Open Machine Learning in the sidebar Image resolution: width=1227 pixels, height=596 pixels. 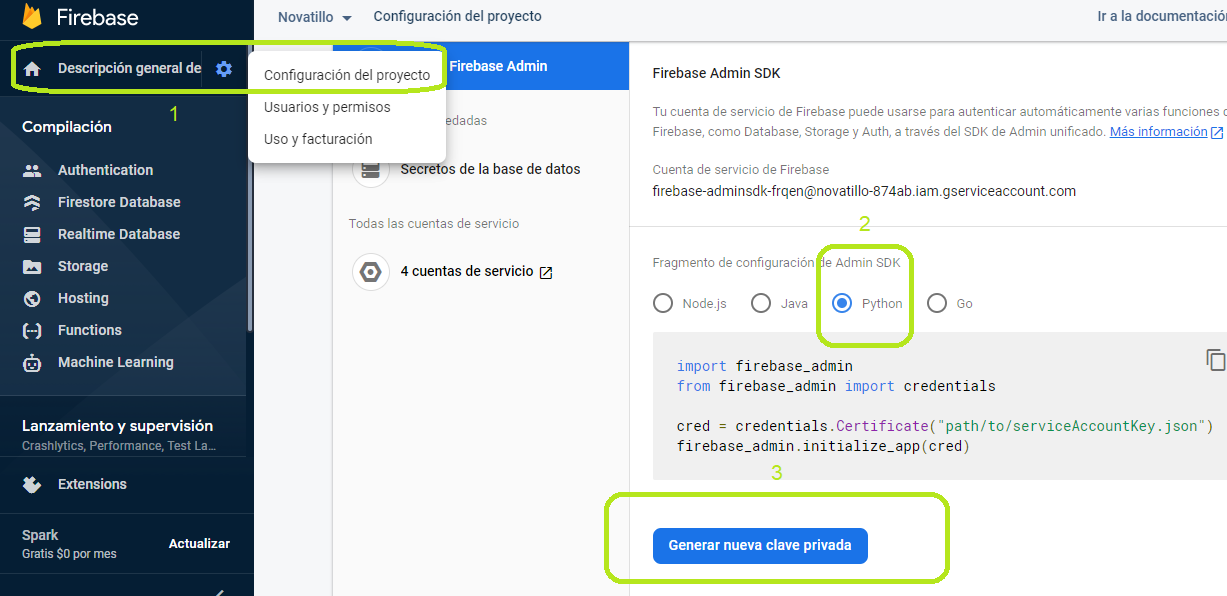(116, 362)
